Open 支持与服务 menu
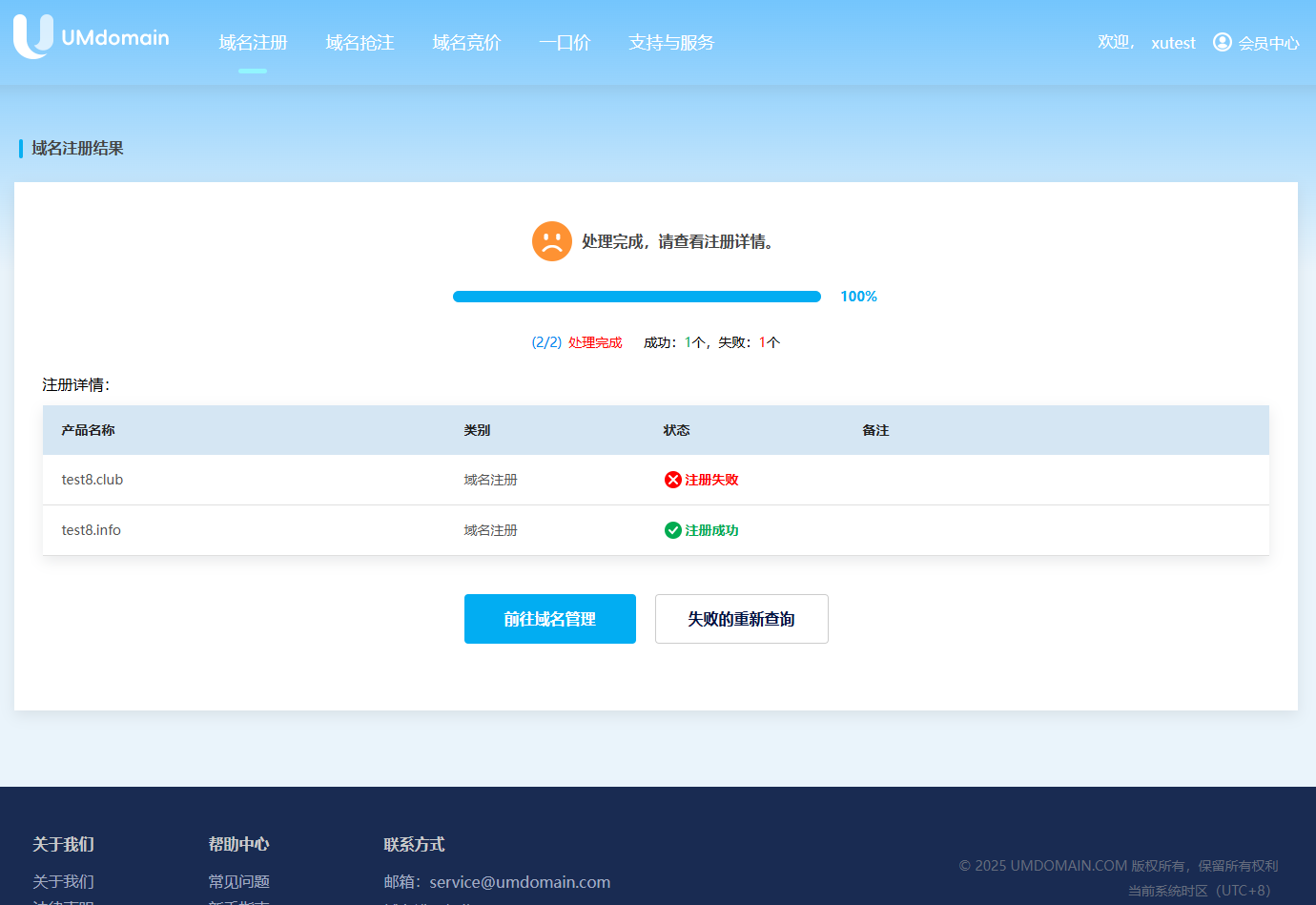1316x905 pixels. (x=671, y=43)
